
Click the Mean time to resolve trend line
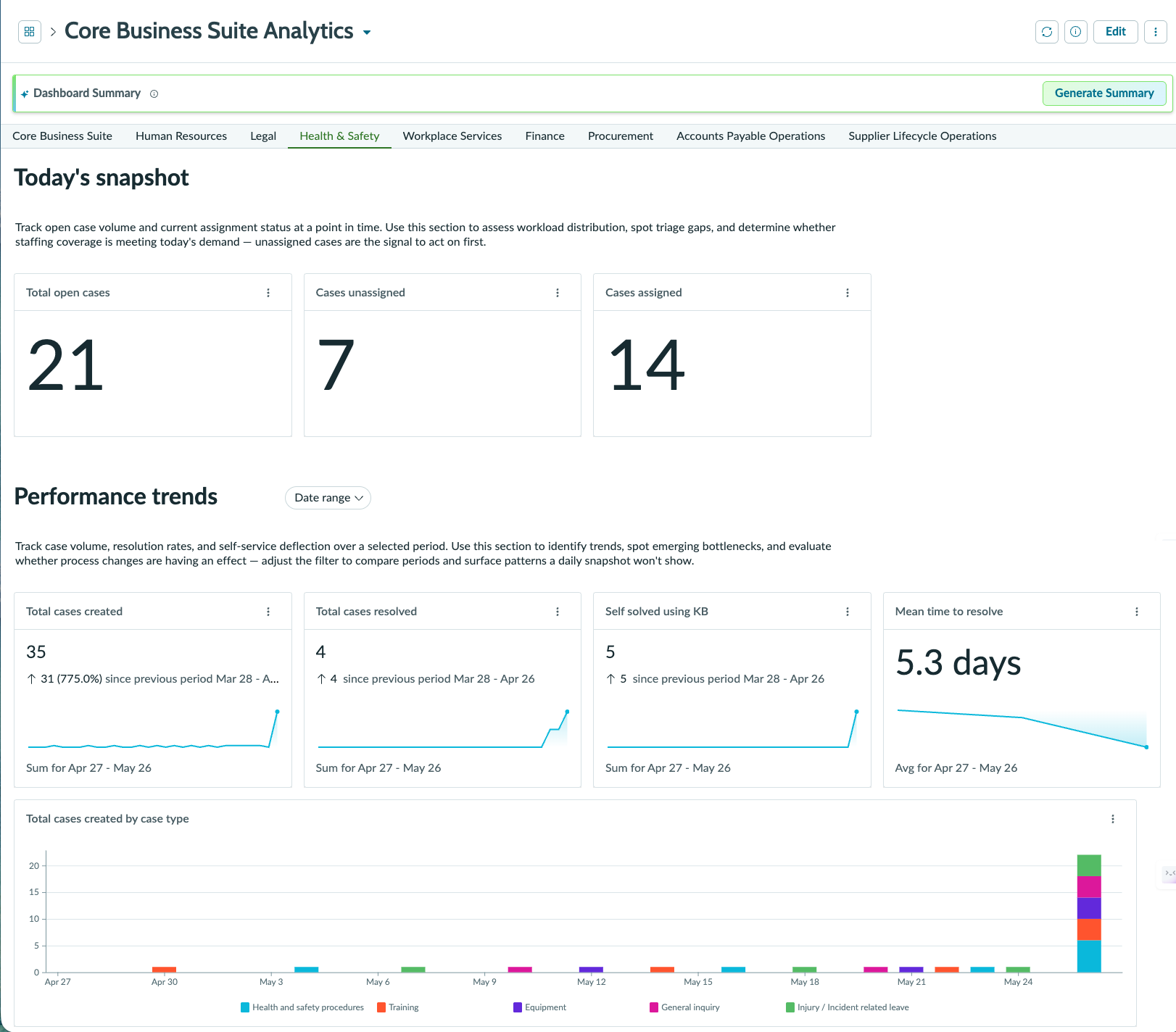[1022, 728]
